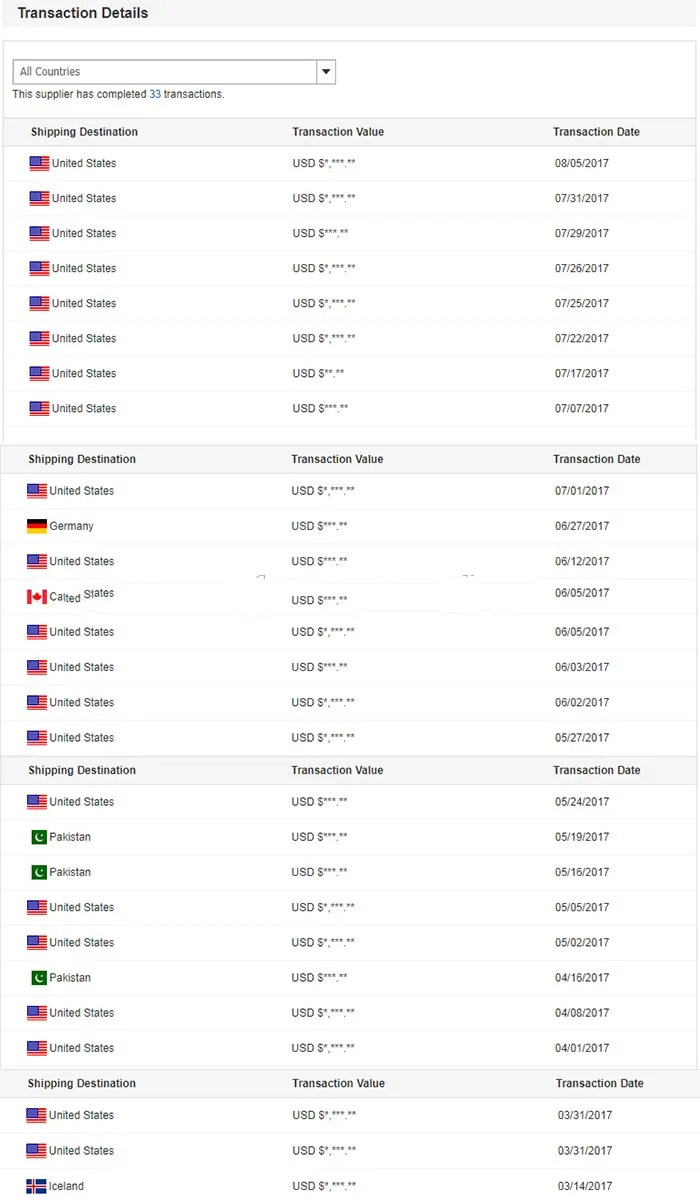Click the 33 transactions count link
Screen dimensions: 700x1200
click(x=155, y=94)
